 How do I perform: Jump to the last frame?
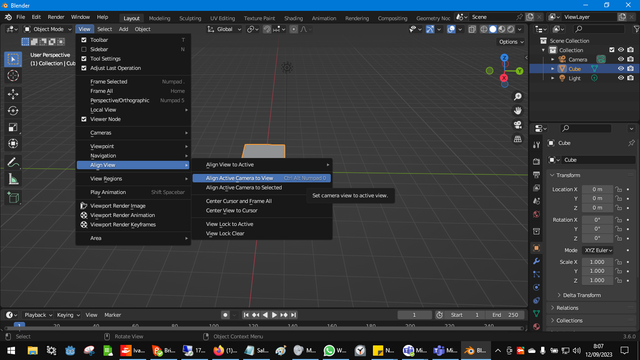pyautogui.click(x=293, y=315)
